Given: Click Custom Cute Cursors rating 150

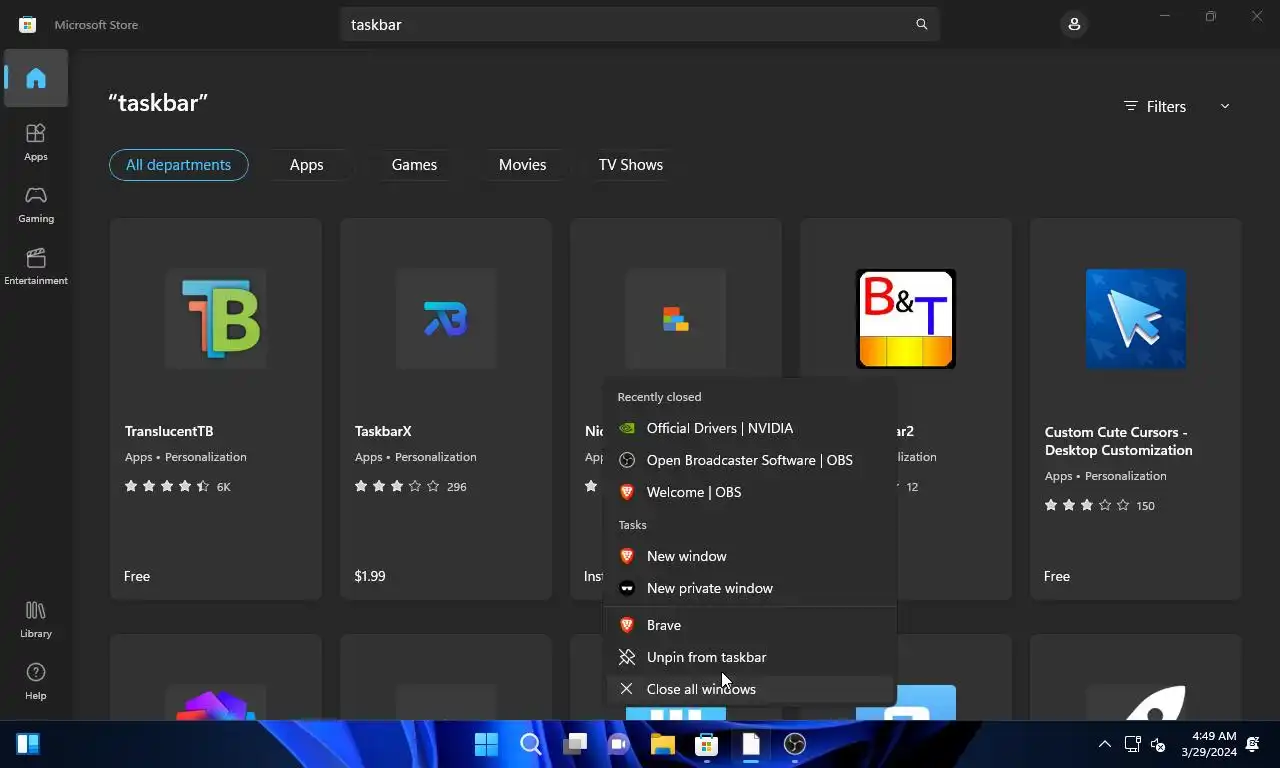Looking at the screenshot, I should (x=1099, y=505).
